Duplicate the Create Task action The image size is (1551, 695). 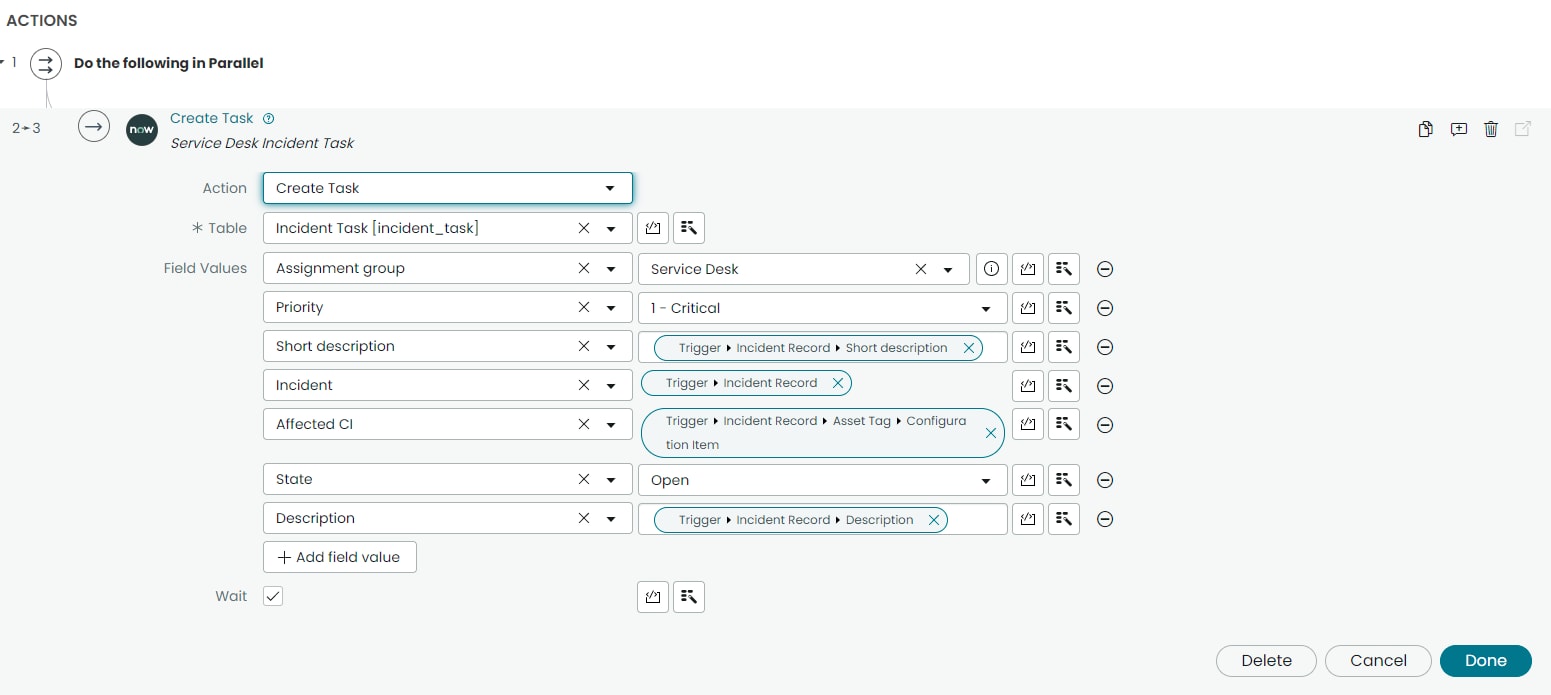(1425, 129)
